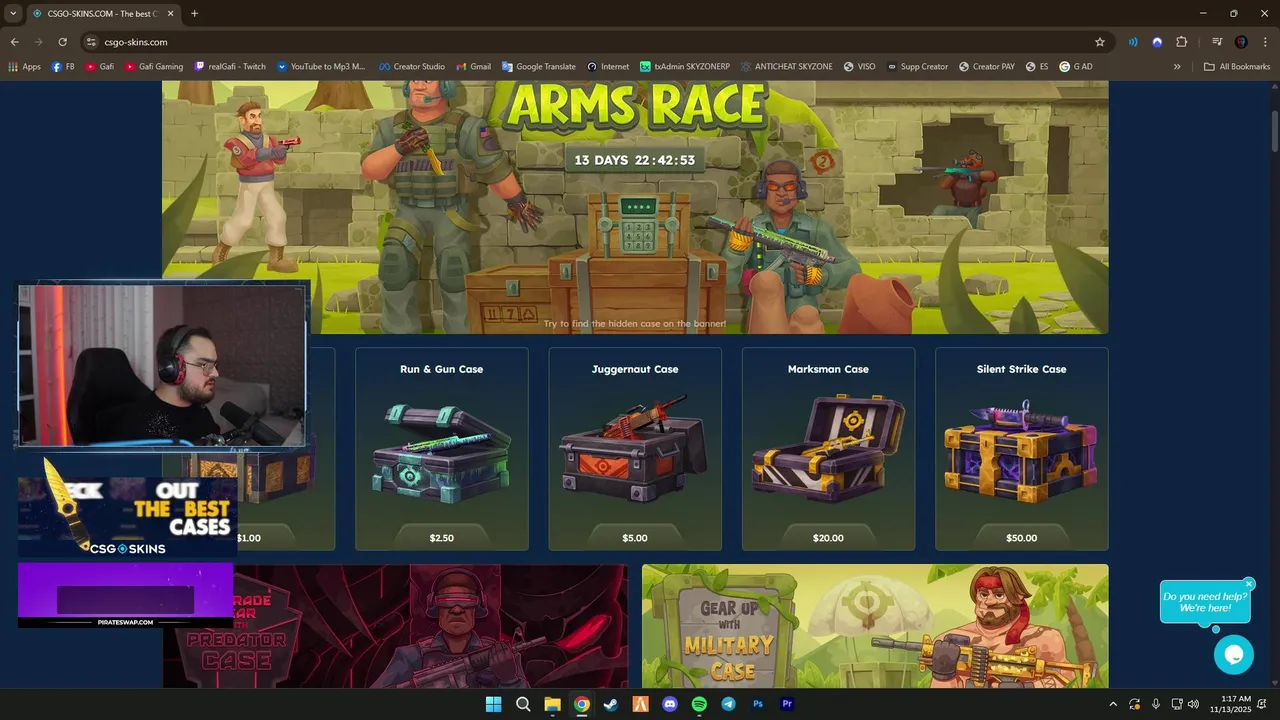Open the VISO bookmark
The image size is (1280, 720).
pyautogui.click(x=860, y=67)
